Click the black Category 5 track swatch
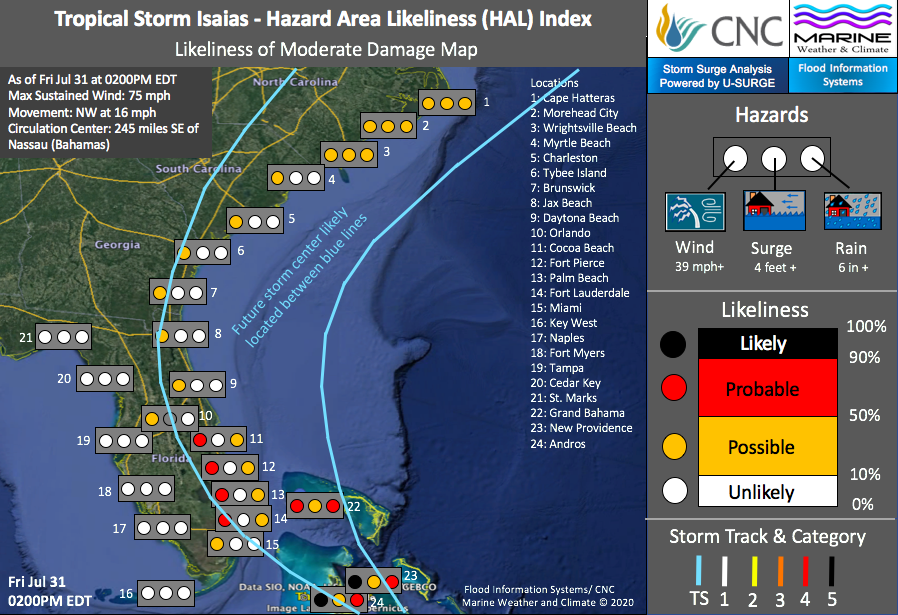Image resolution: width=898 pixels, height=615 pixels. [831, 570]
